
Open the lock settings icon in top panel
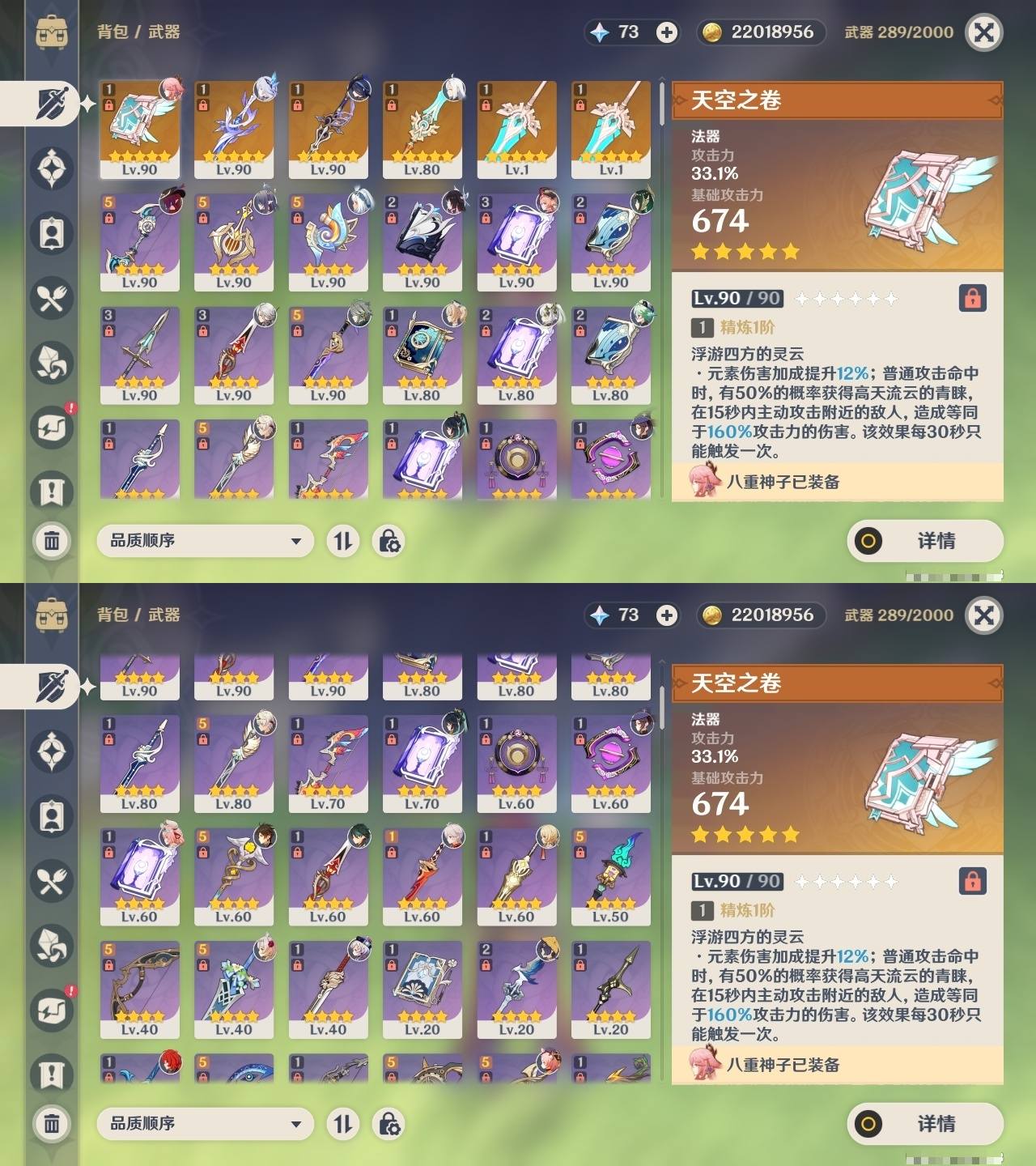[388, 540]
